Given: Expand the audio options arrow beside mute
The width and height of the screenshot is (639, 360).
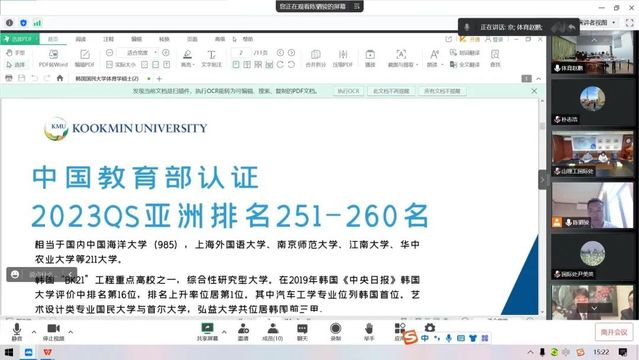Looking at the screenshot, I should point(34,332).
